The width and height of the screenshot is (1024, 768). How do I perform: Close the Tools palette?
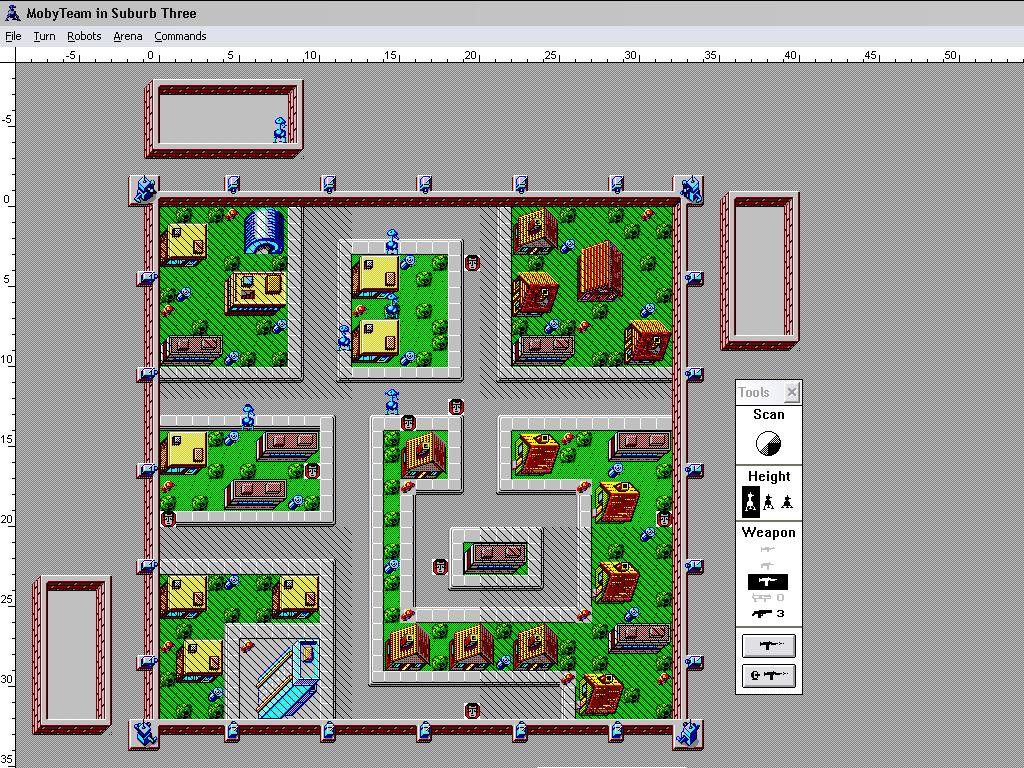coord(792,392)
